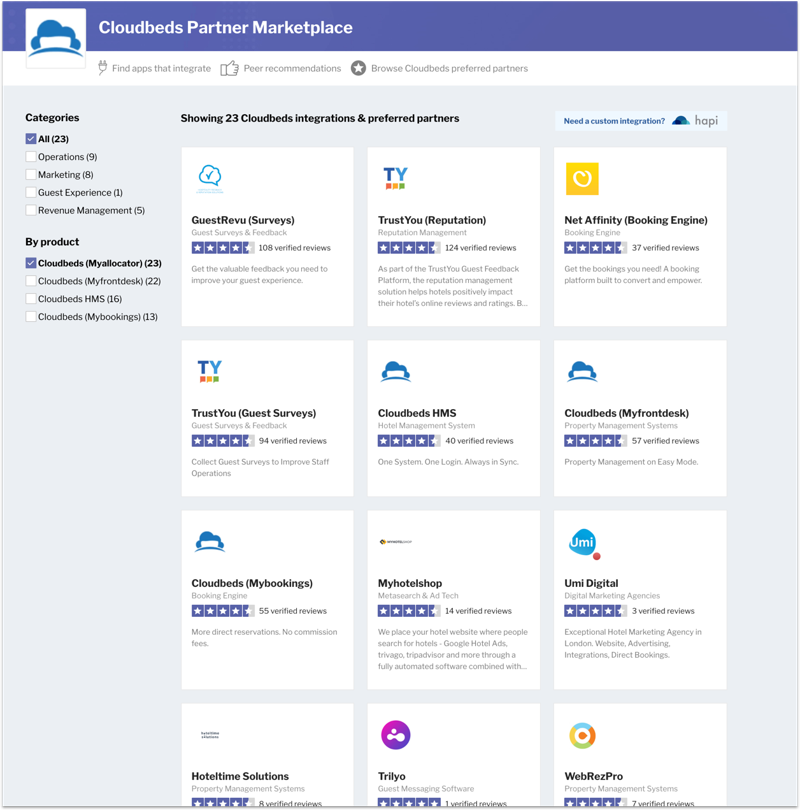Click the Cloudbeds (Myfrontdesk) cloud logo
The width and height of the screenshot is (800, 810).
coord(582,371)
